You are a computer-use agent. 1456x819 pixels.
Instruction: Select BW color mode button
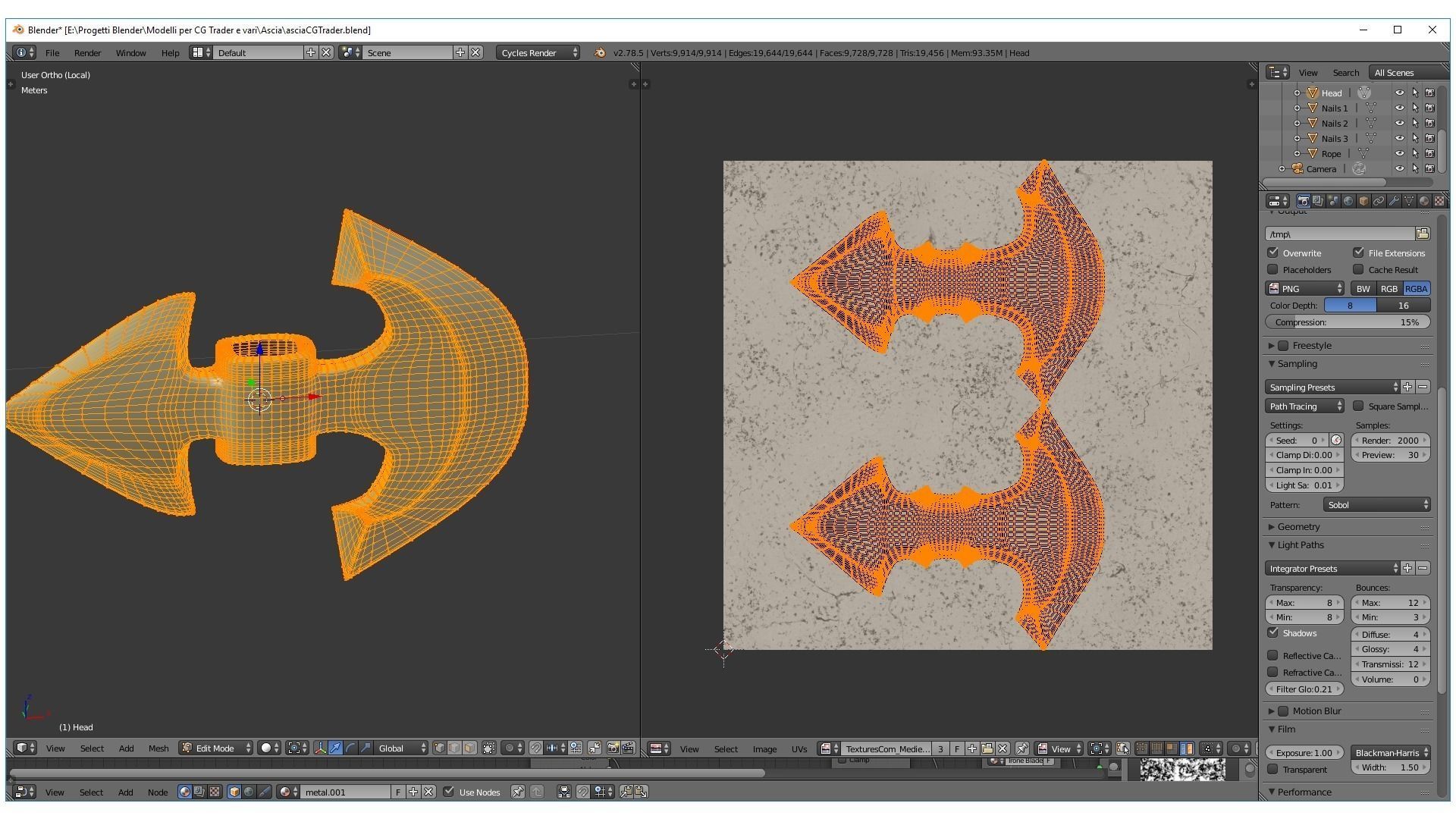click(1363, 288)
